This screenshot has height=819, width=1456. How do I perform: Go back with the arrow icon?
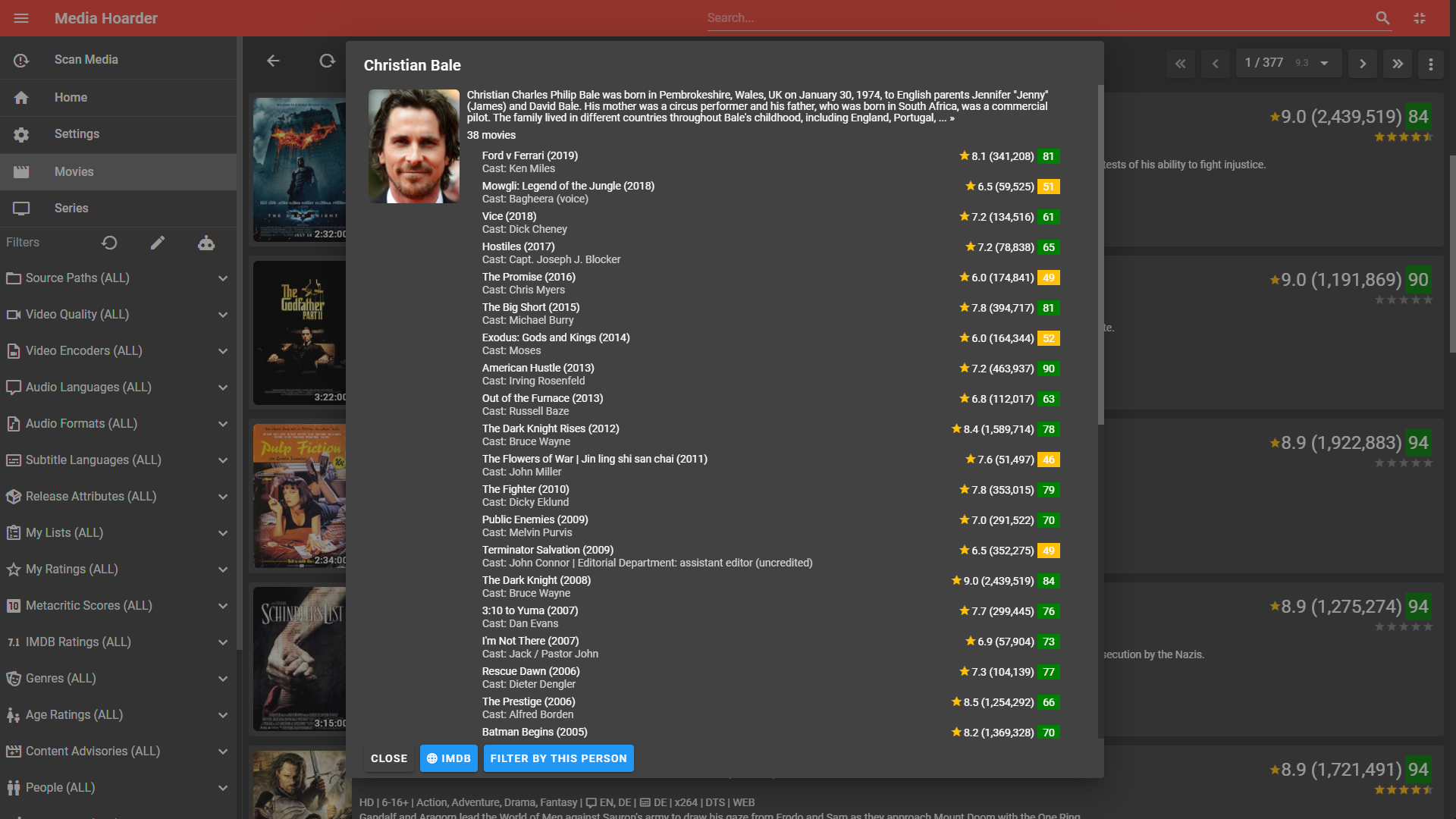pos(273,61)
